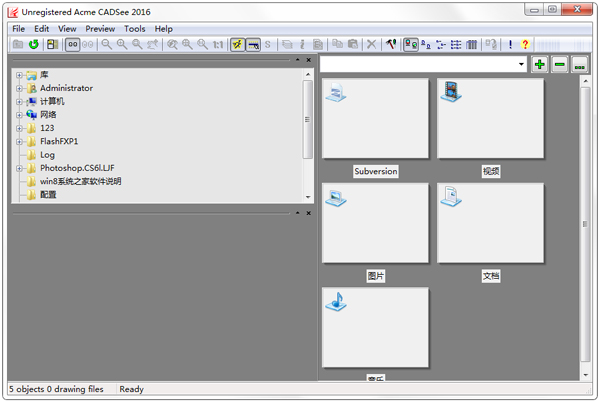Image resolution: width=600 pixels, height=401 pixels.
Task: Open the Help menu
Action: tap(163, 29)
